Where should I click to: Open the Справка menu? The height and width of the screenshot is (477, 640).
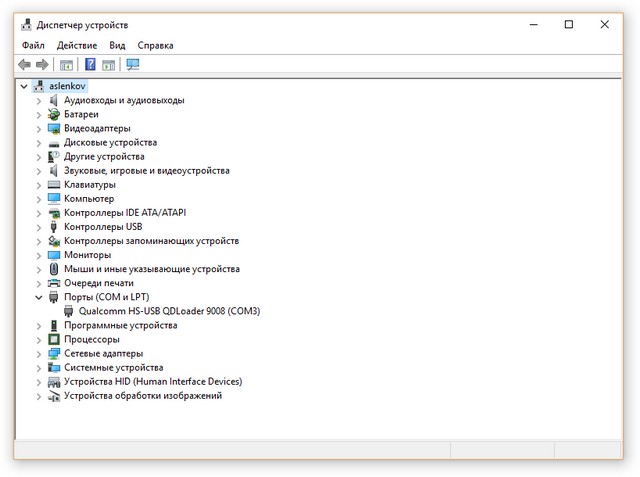pos(156,45)
